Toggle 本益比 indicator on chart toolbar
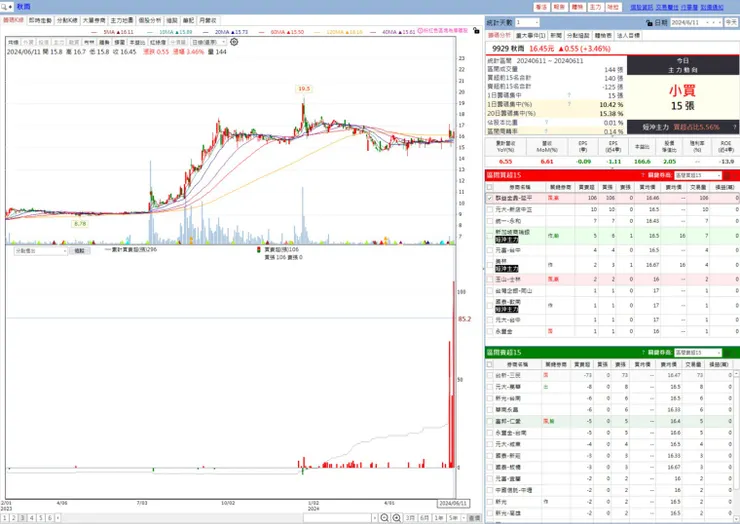740x524 pixels. (137, 42)
